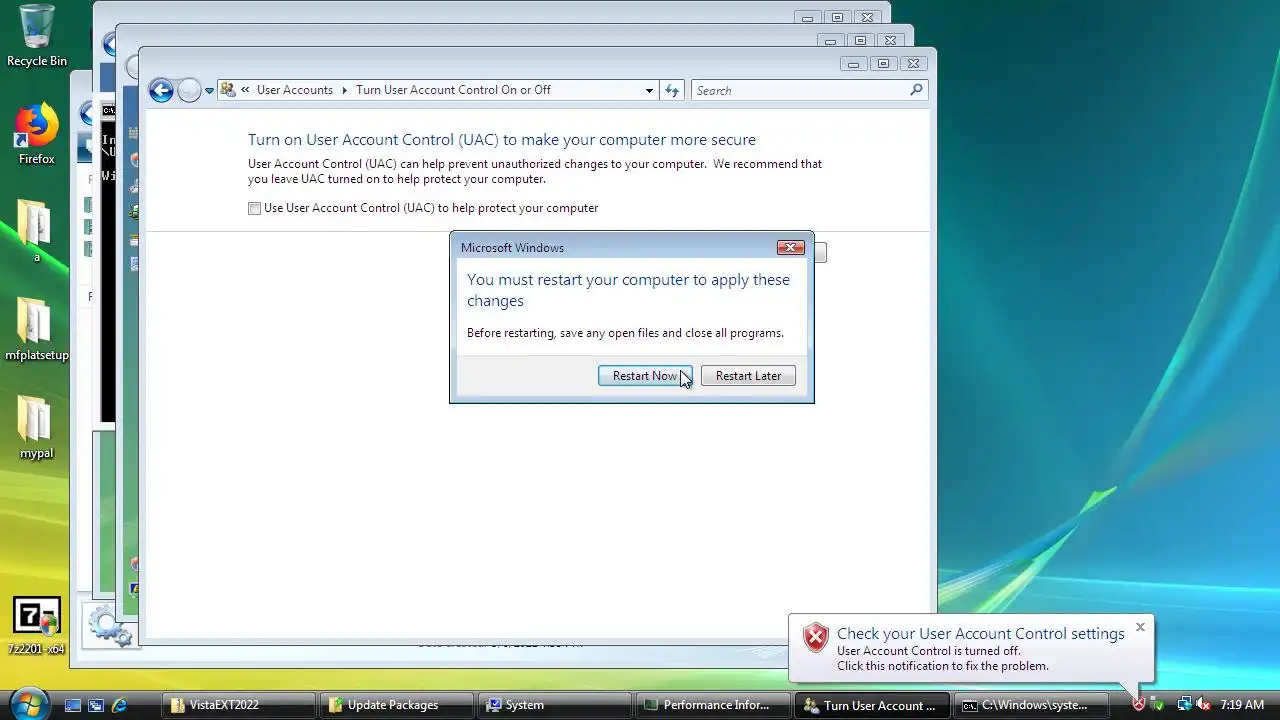Click the muted volume tray icon
This screenshot has width=1280, height=720.
(x=1204, y=705)
